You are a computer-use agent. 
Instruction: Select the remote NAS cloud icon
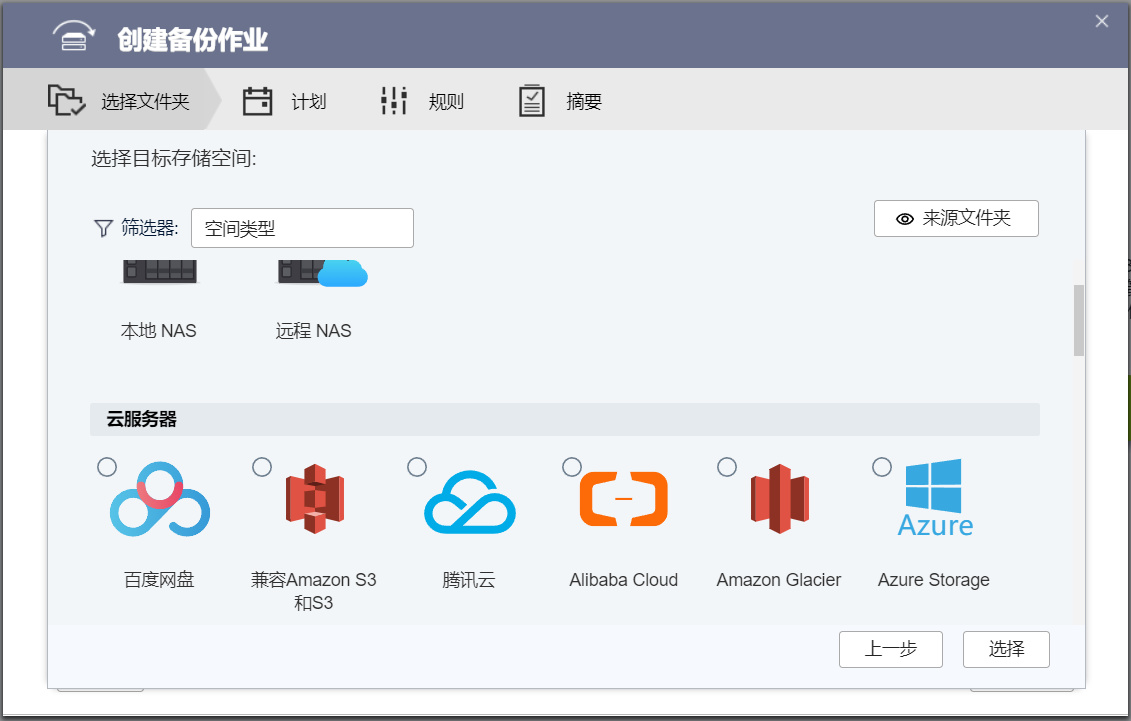coord(322,273)
